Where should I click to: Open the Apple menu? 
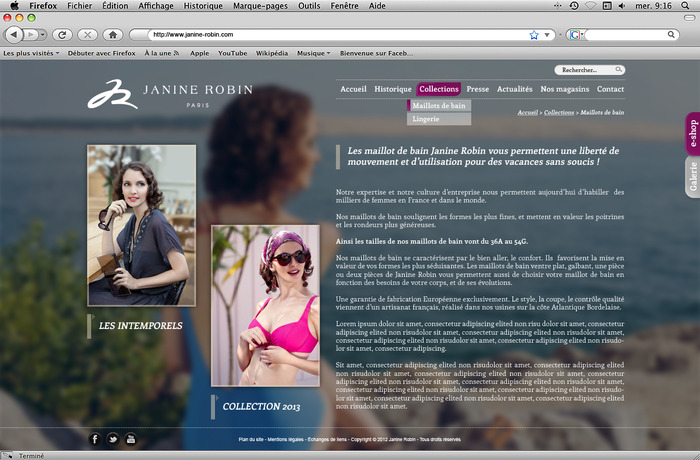tap(14, 5)
